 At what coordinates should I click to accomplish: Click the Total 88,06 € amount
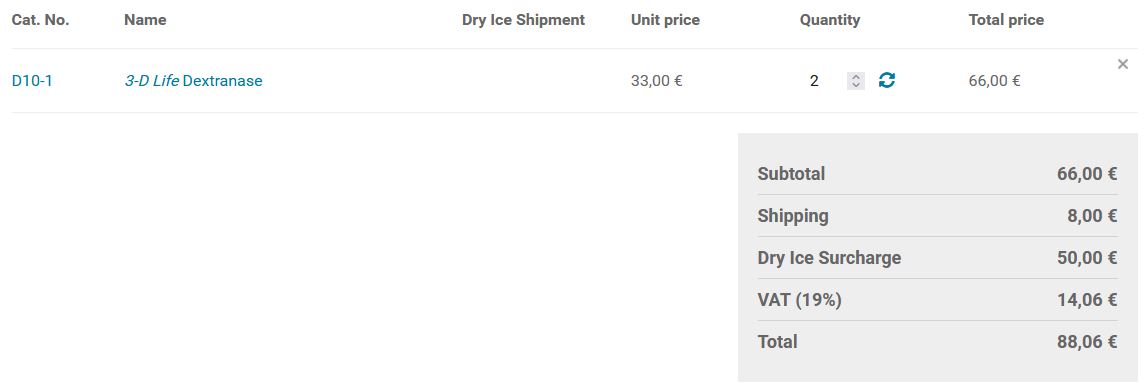[1087, 342]
